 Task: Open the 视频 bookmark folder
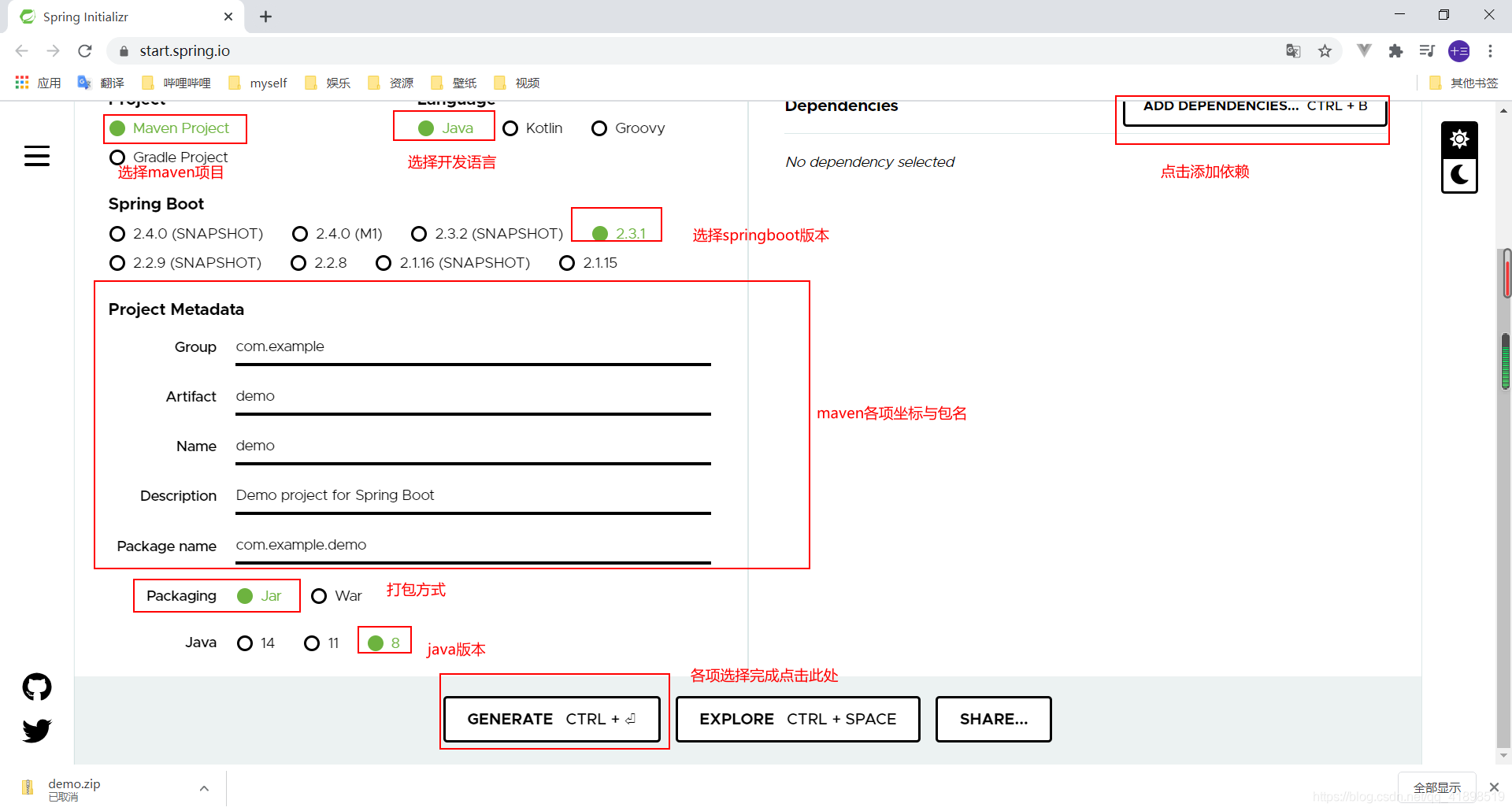tap(517, 83)
